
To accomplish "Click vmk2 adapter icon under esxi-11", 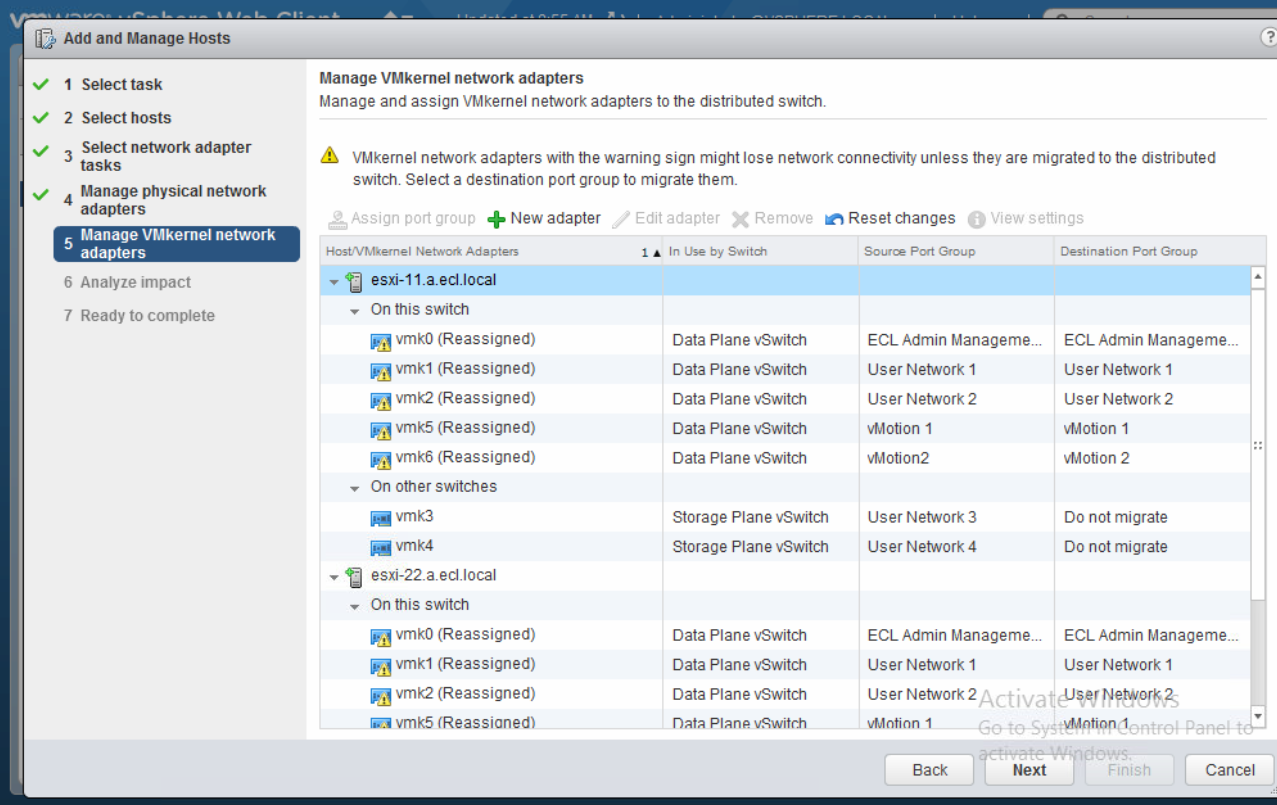I will tap(381, 401).
